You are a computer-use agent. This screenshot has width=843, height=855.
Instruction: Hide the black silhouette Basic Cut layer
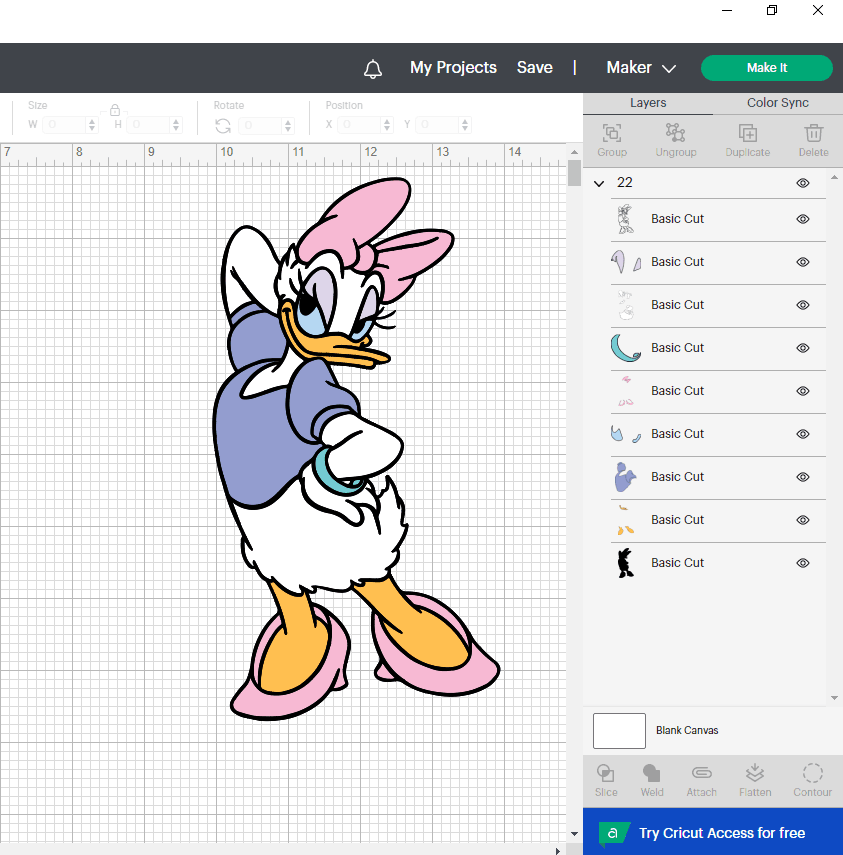(802, 563)
